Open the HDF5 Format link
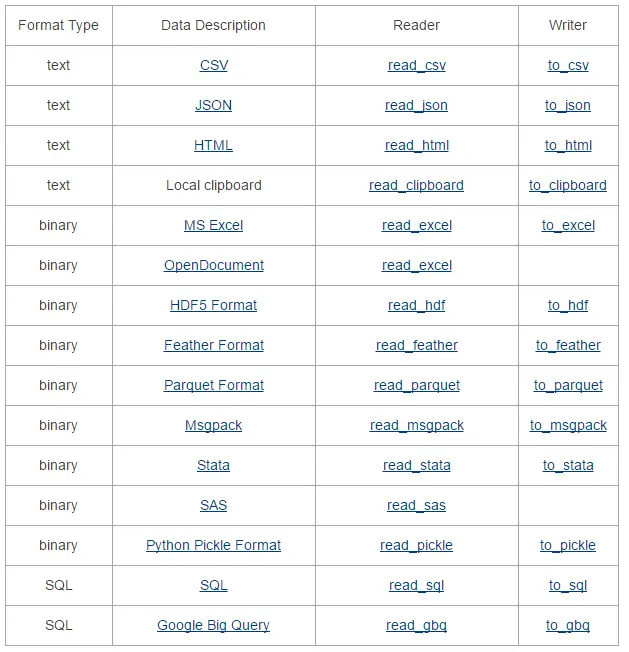The height and width of the screenshot is (652, 629). click(x=213, y=305)
